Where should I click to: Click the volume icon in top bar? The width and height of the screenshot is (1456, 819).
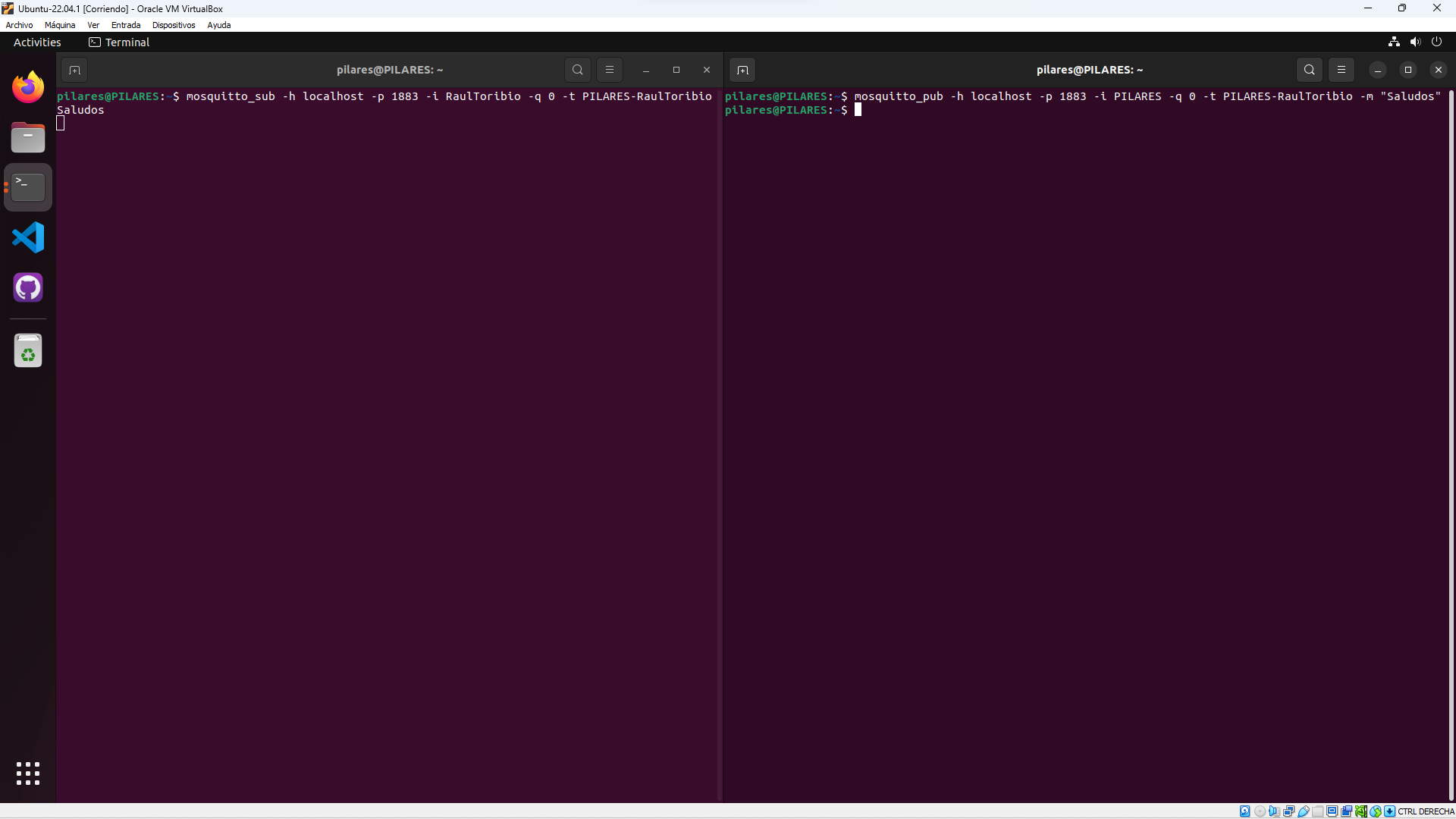(1415, 42)
